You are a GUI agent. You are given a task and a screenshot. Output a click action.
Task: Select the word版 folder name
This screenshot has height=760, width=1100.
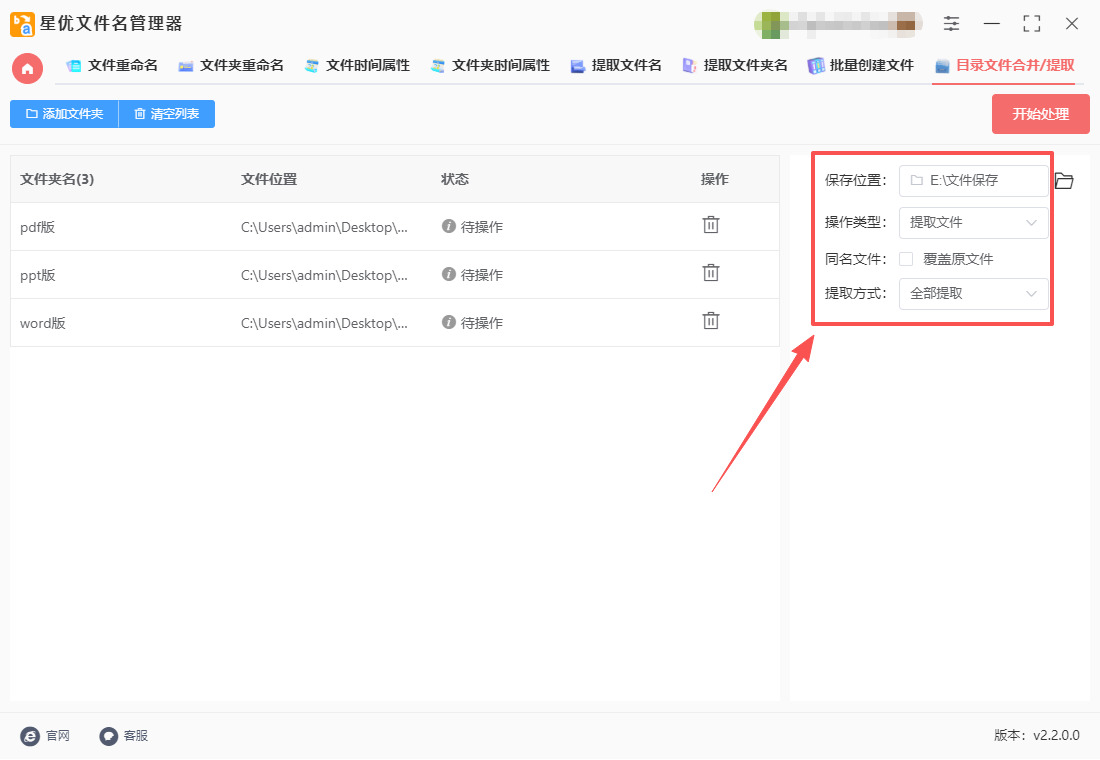click(x=42, y=323)
